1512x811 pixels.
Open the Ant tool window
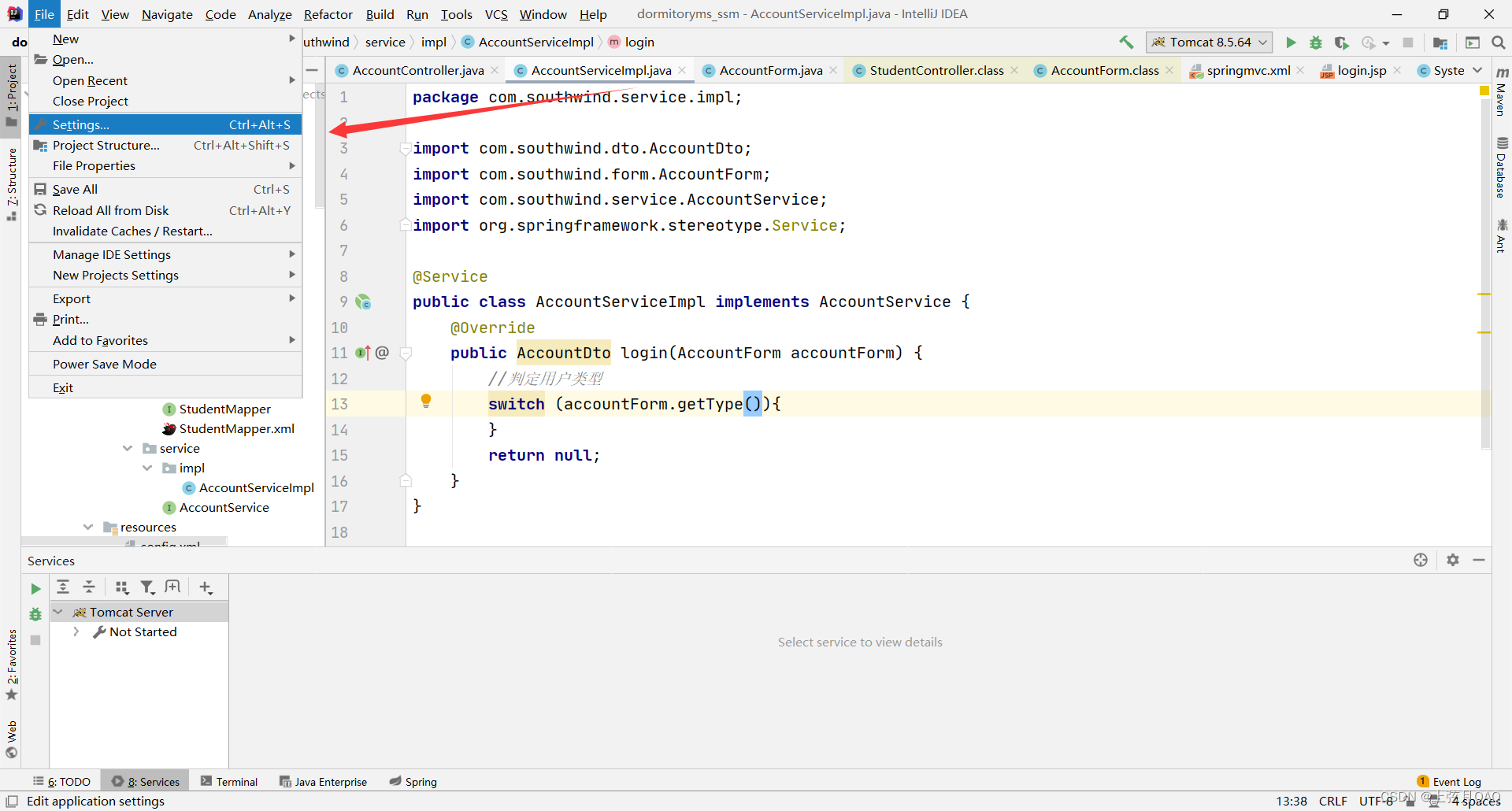tap(1502, 235)
